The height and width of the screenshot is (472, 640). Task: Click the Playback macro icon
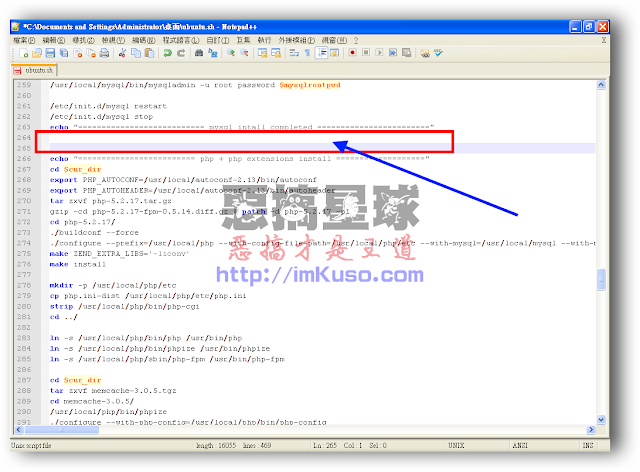click(x=380, y=53)
